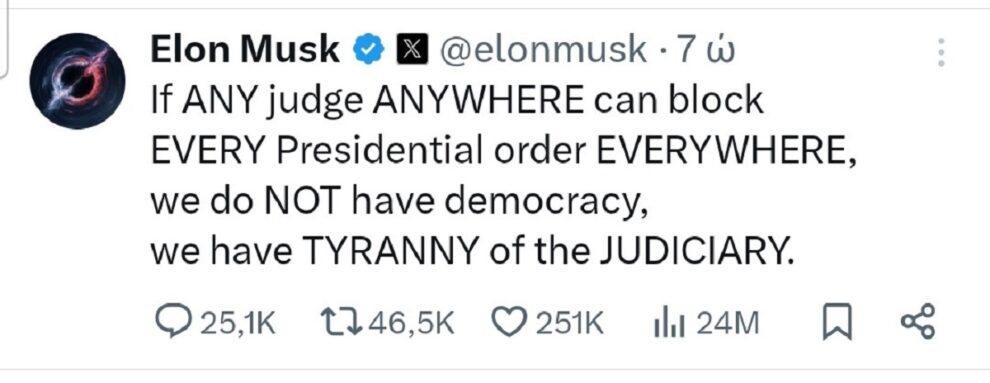
Task: Click the repost arrows icon
Action: pyautogui.click(x=342, y=322)
